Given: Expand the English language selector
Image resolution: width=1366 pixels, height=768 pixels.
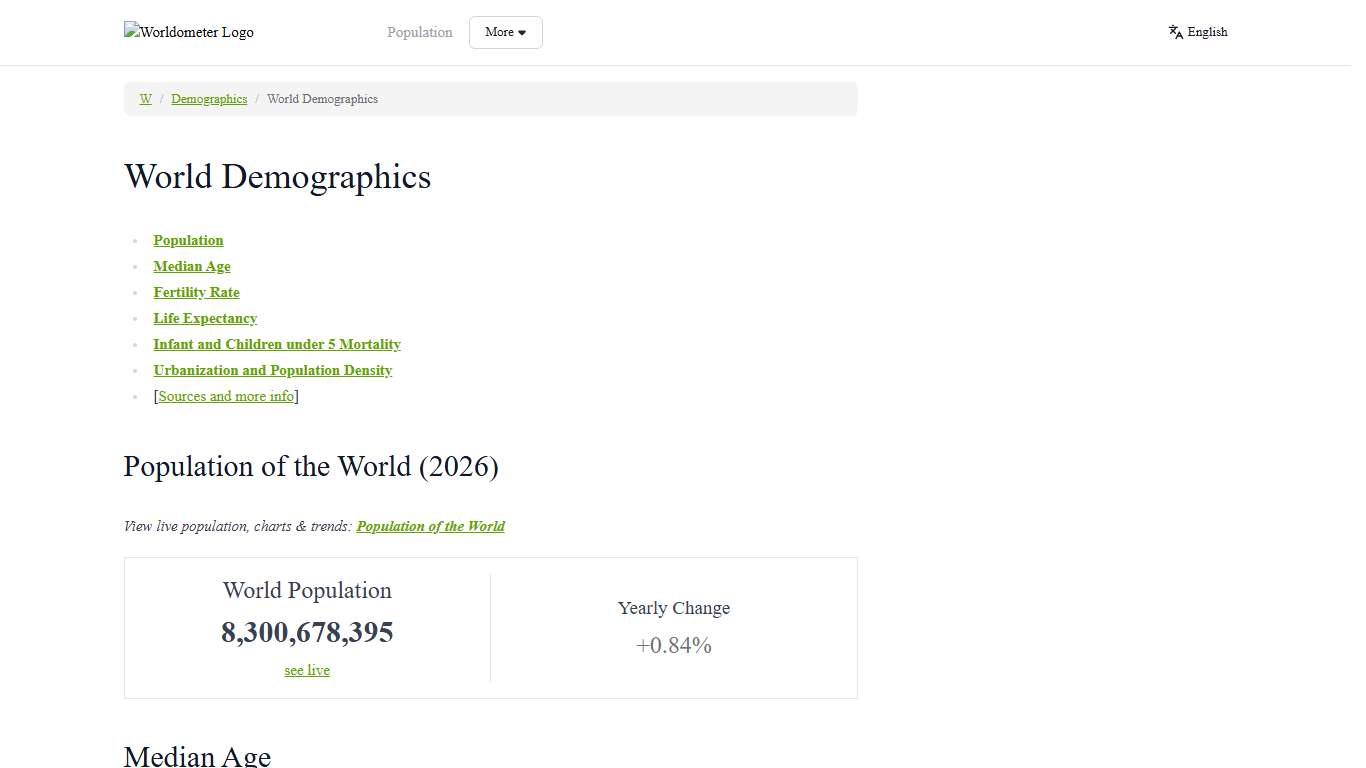Looking at the screenshot, I should coord(1206,31).
